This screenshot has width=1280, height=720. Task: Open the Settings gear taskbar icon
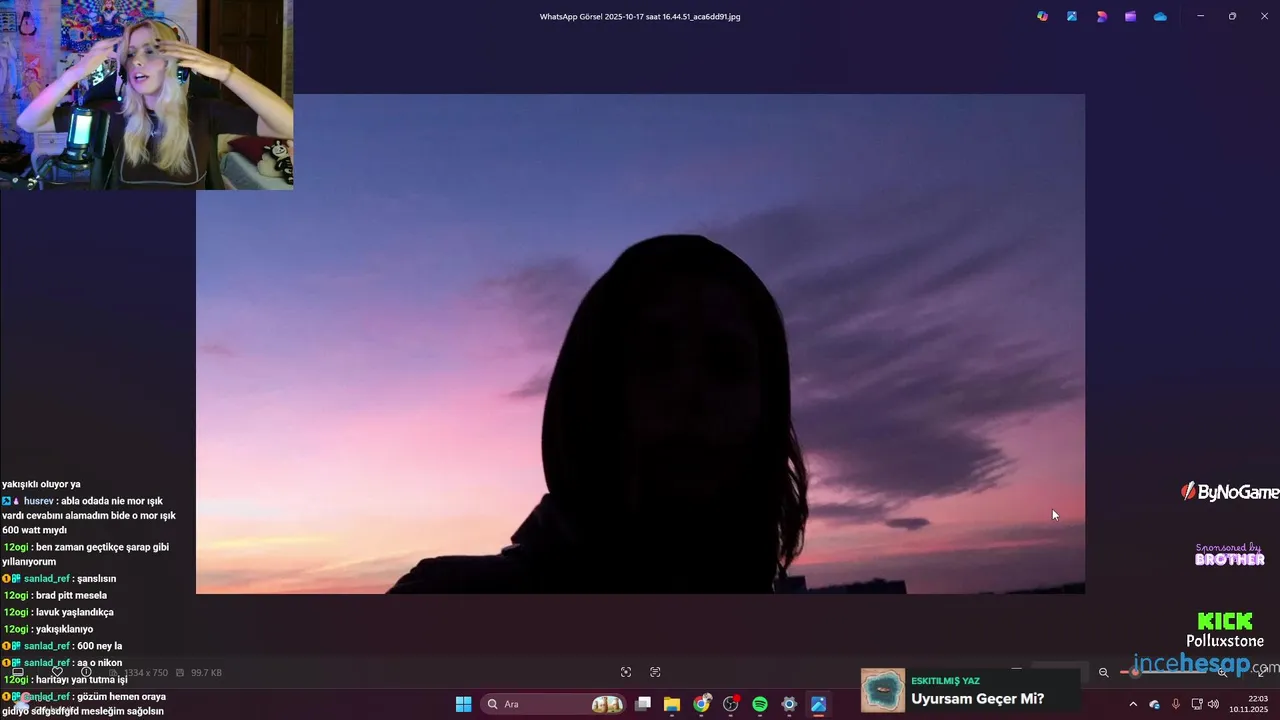(789, 704)
